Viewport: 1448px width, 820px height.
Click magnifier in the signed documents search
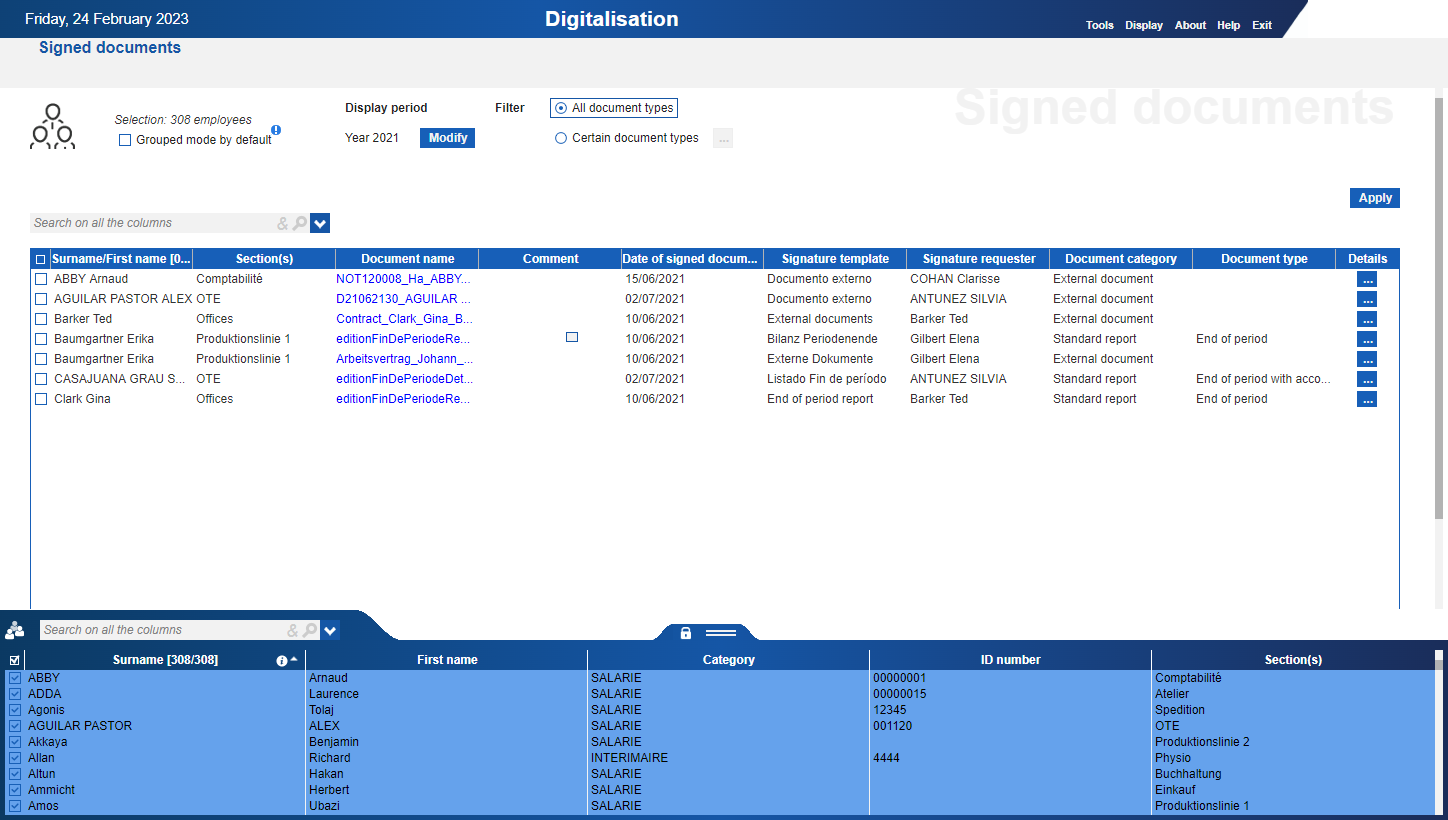pyautogui.click(x=300, y=223)
